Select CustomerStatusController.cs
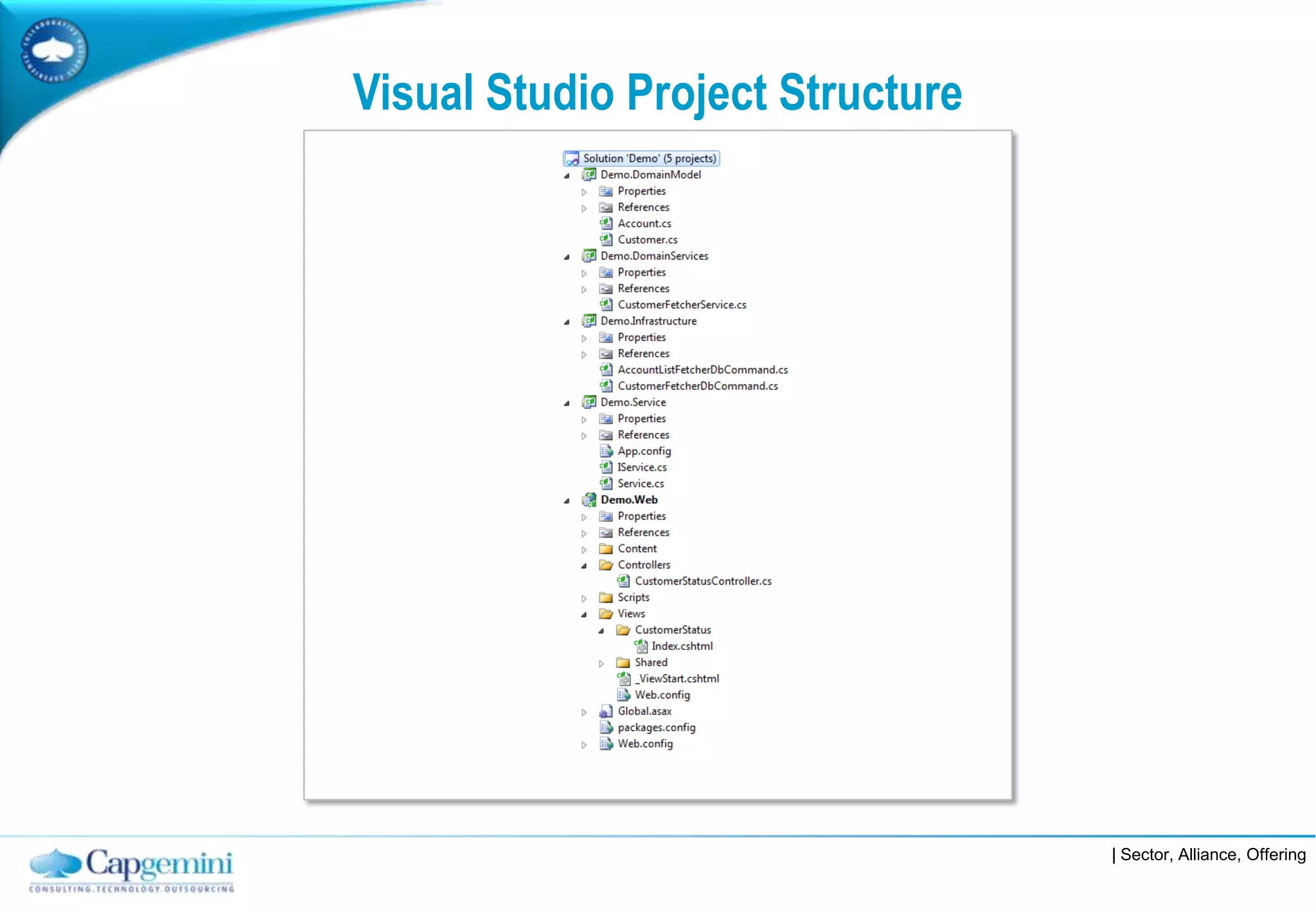1316x911 pixels. pos(703,581)
